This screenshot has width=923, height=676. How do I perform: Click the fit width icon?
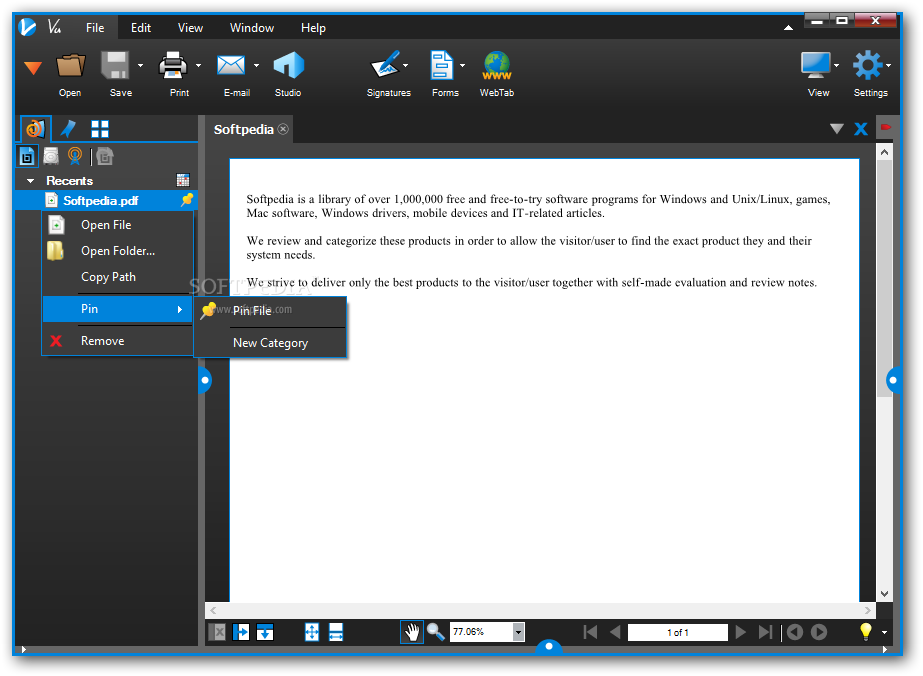click(336, 632)
